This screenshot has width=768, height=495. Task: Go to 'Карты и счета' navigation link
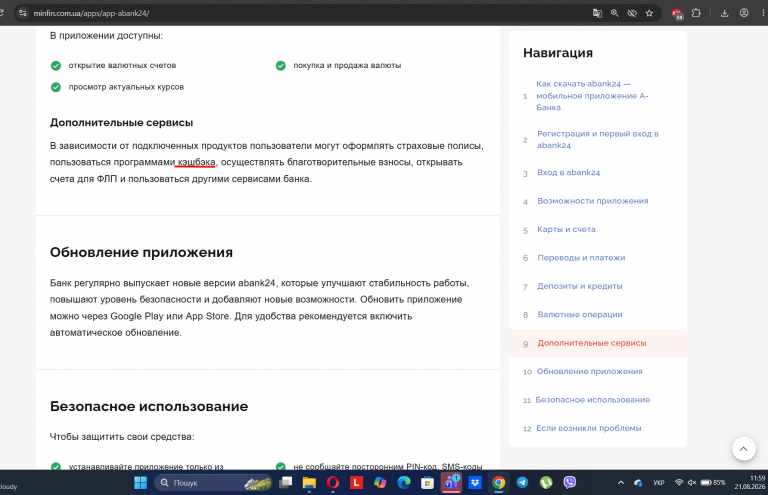[x=566, y=229]
